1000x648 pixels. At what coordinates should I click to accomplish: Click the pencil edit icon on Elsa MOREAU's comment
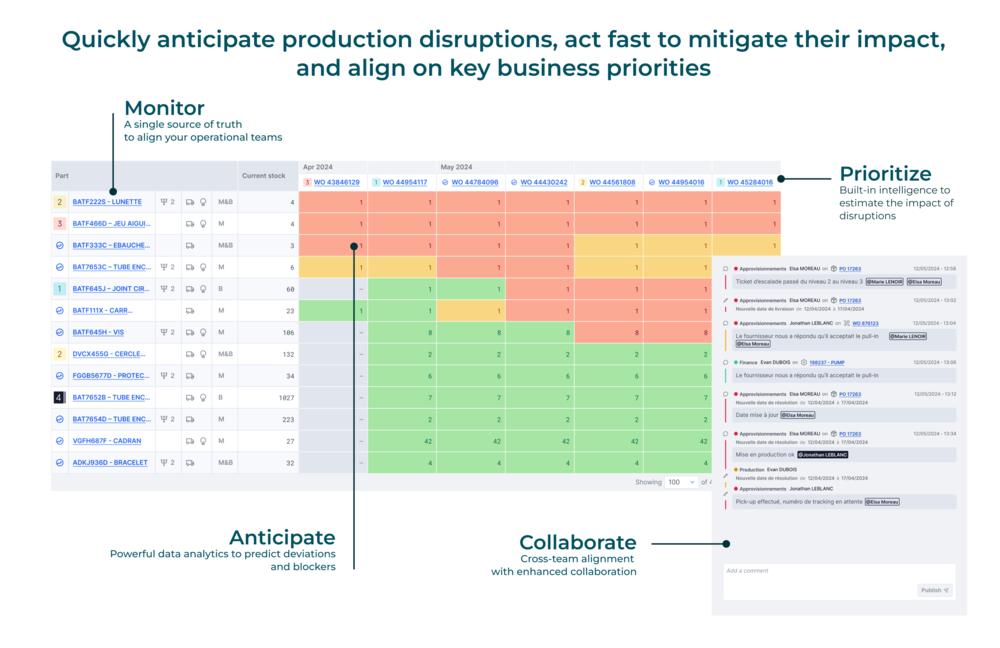tap(725, 298)
